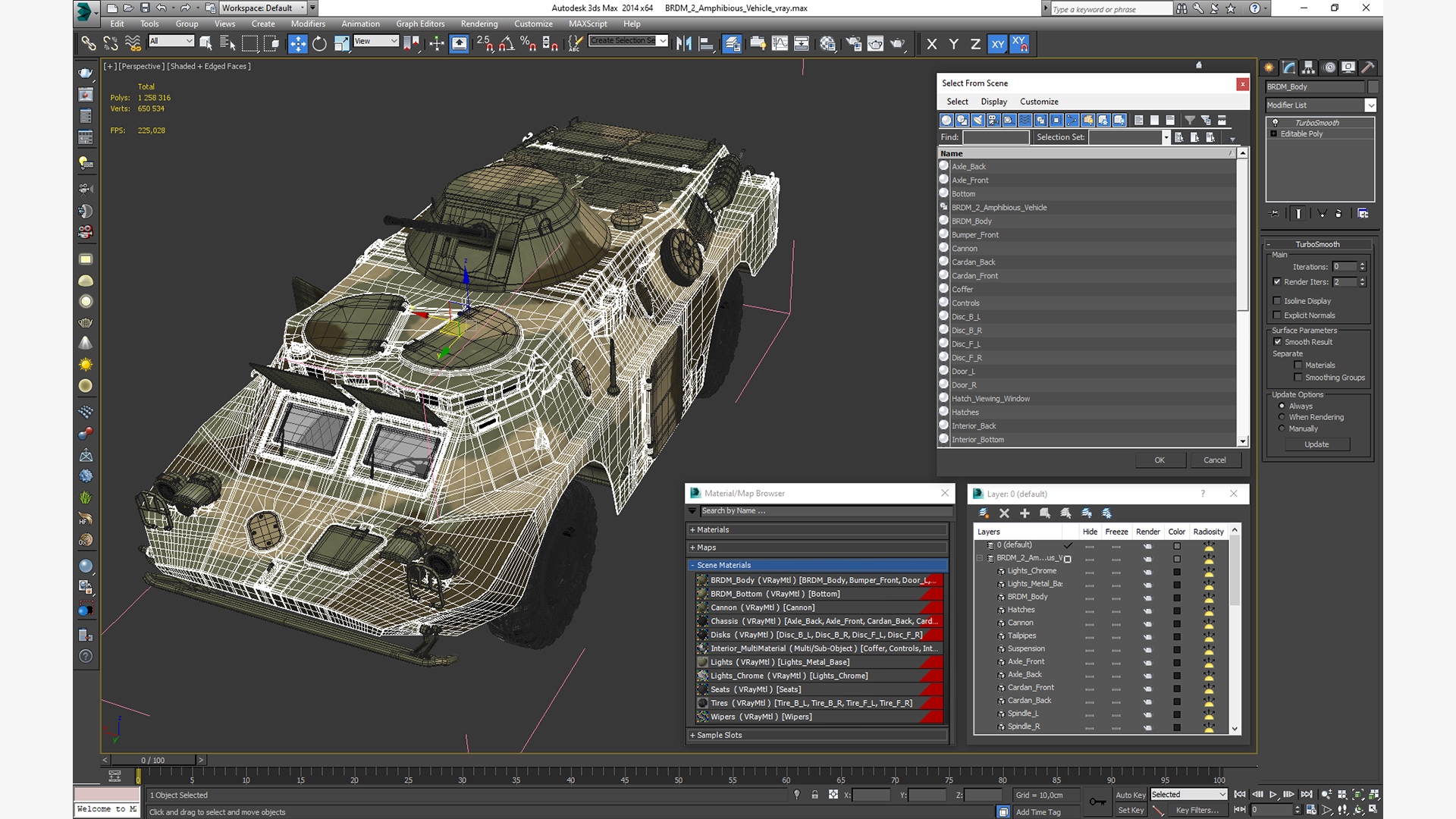The image size is (1456, 819).
Task: Click Delete layer X icon in Layer dialog
Action: [x=1004, y=513]
